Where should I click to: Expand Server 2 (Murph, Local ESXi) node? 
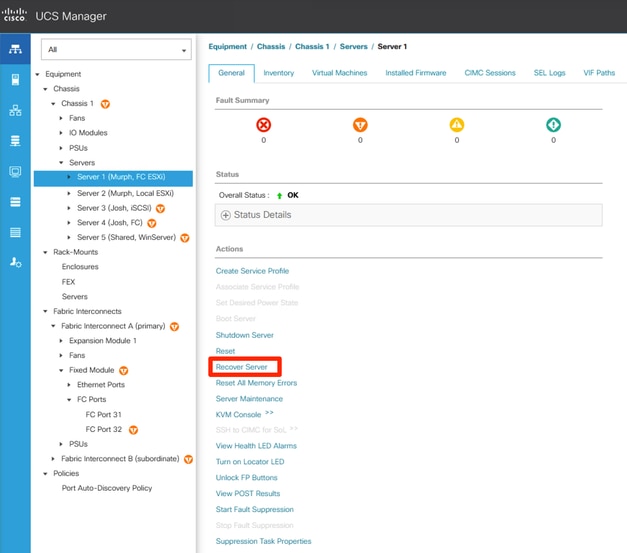[69, 194]
